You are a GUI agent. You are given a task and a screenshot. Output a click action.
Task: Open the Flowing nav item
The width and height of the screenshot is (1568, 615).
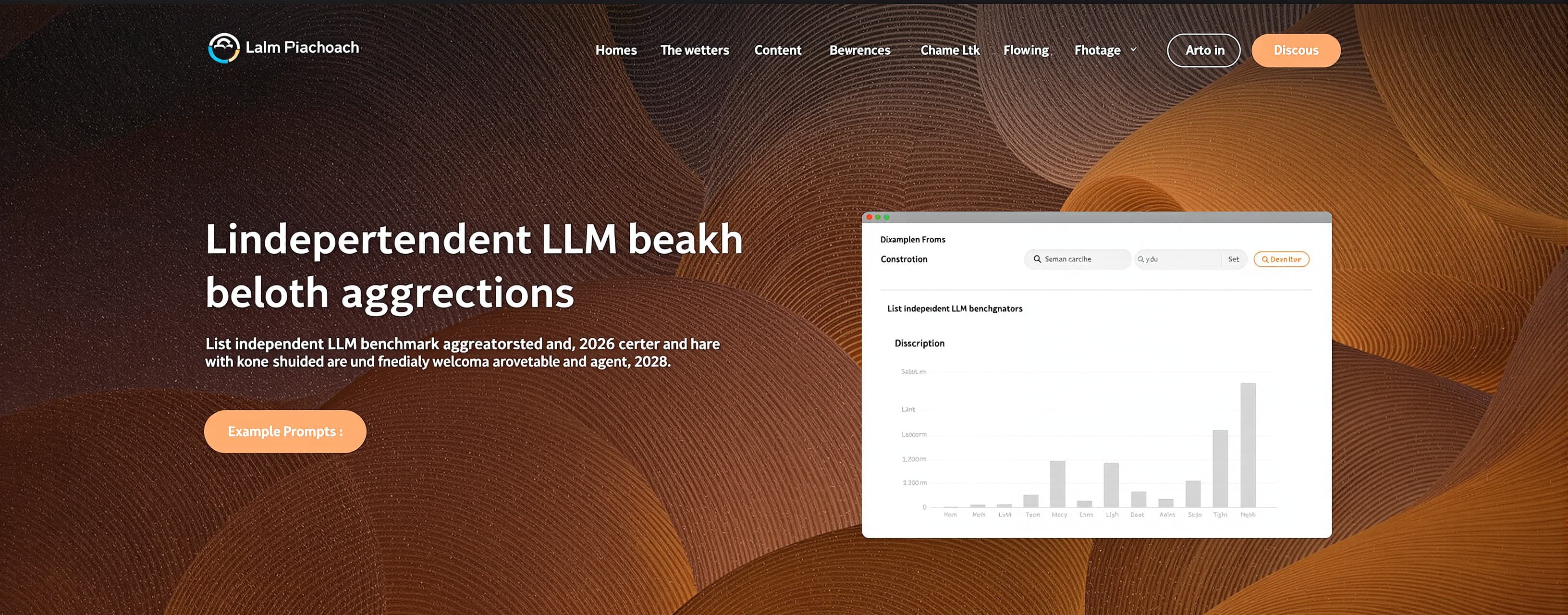point(1026,50)
